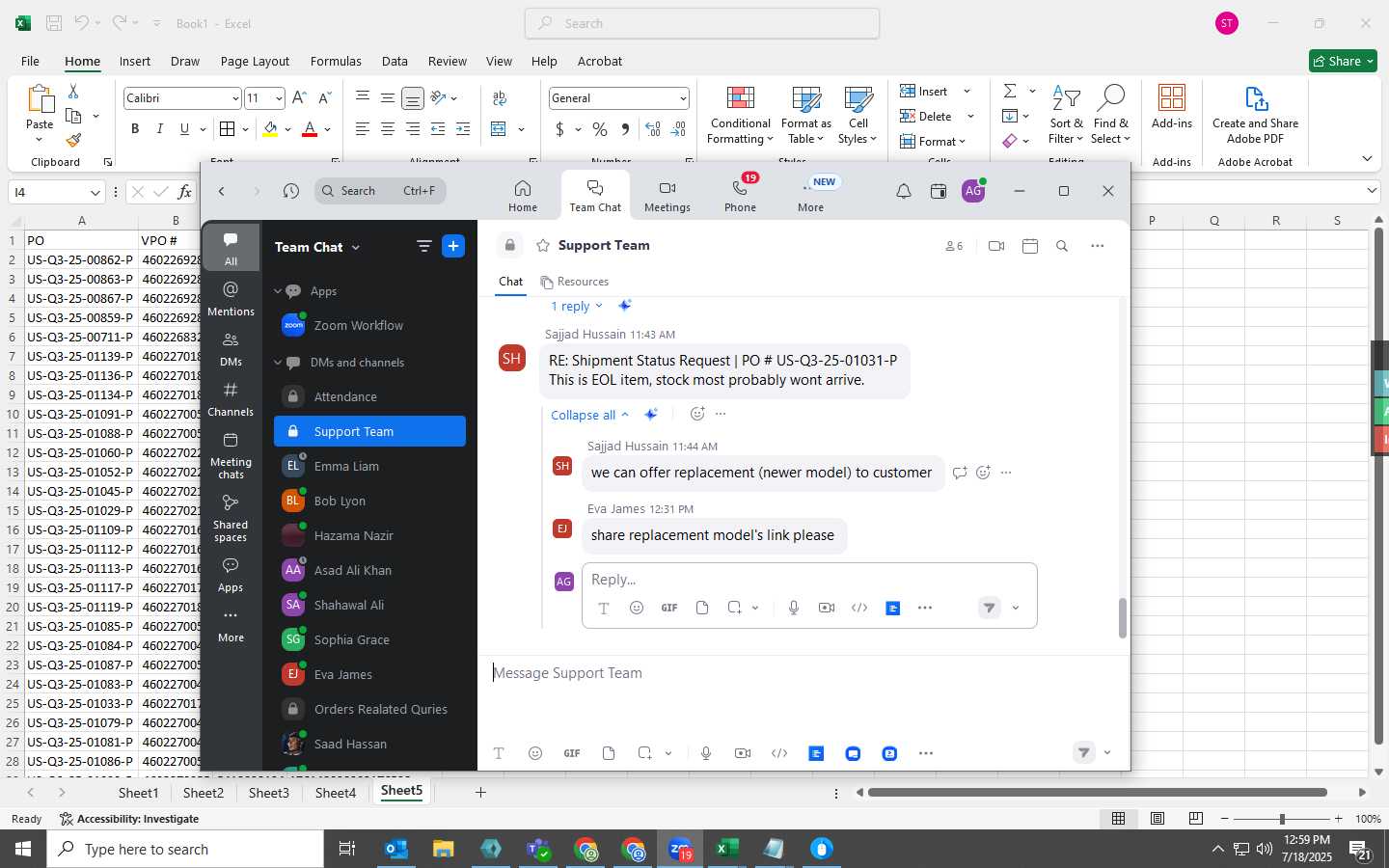Star the Support Team channel

point(543,245)
